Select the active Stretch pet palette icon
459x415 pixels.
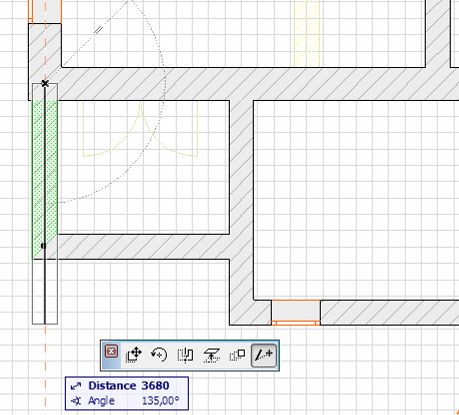264,355
